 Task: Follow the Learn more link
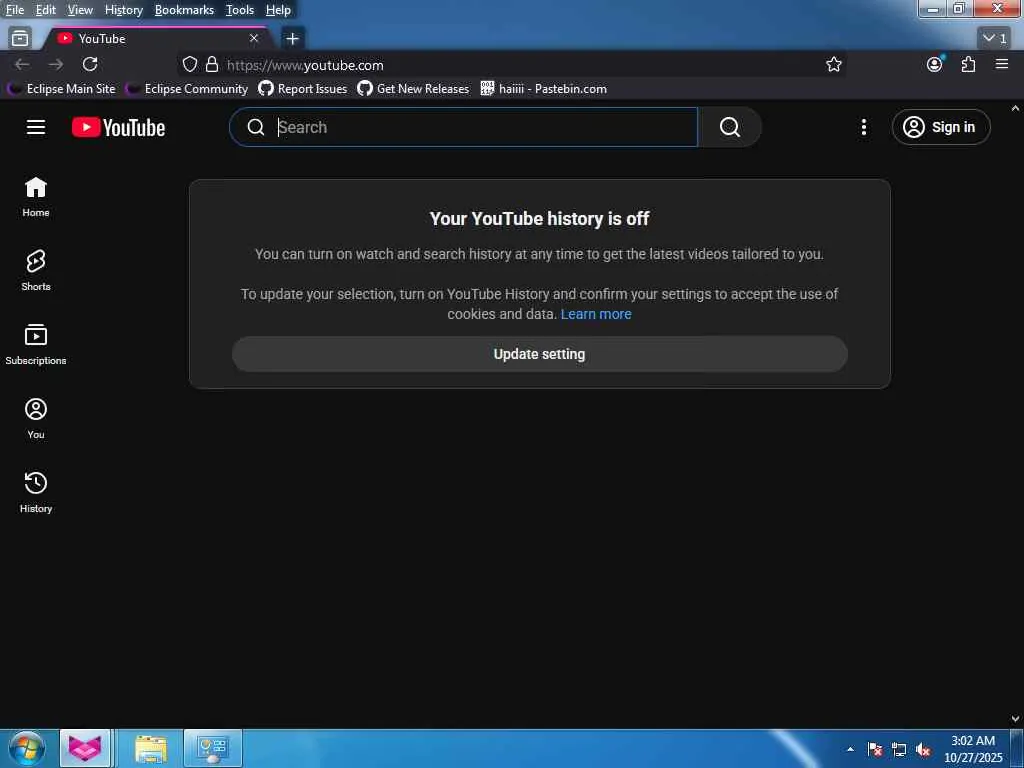pos(596,314)
